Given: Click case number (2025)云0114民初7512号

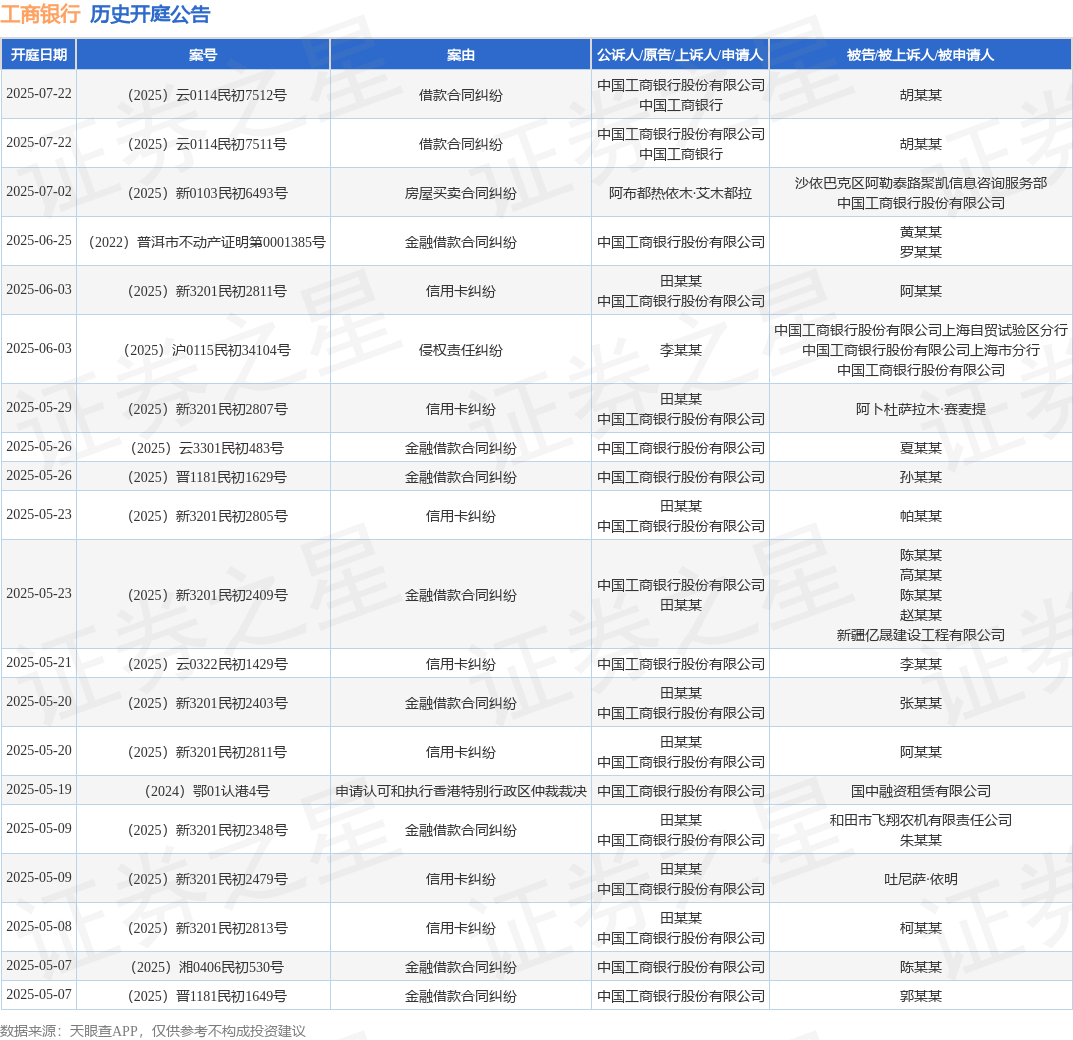Looking at the screenshot, I should 204,95.
